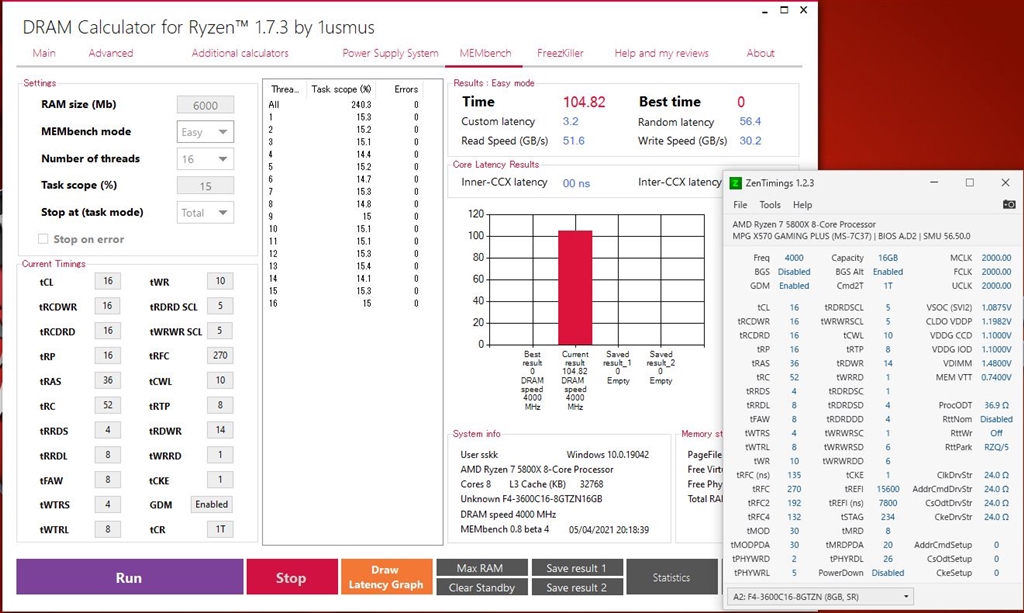The width and height of the screenshot is (1024, 613).
Task: Click the Read Speed value 51.6
Action: [573, 140]
